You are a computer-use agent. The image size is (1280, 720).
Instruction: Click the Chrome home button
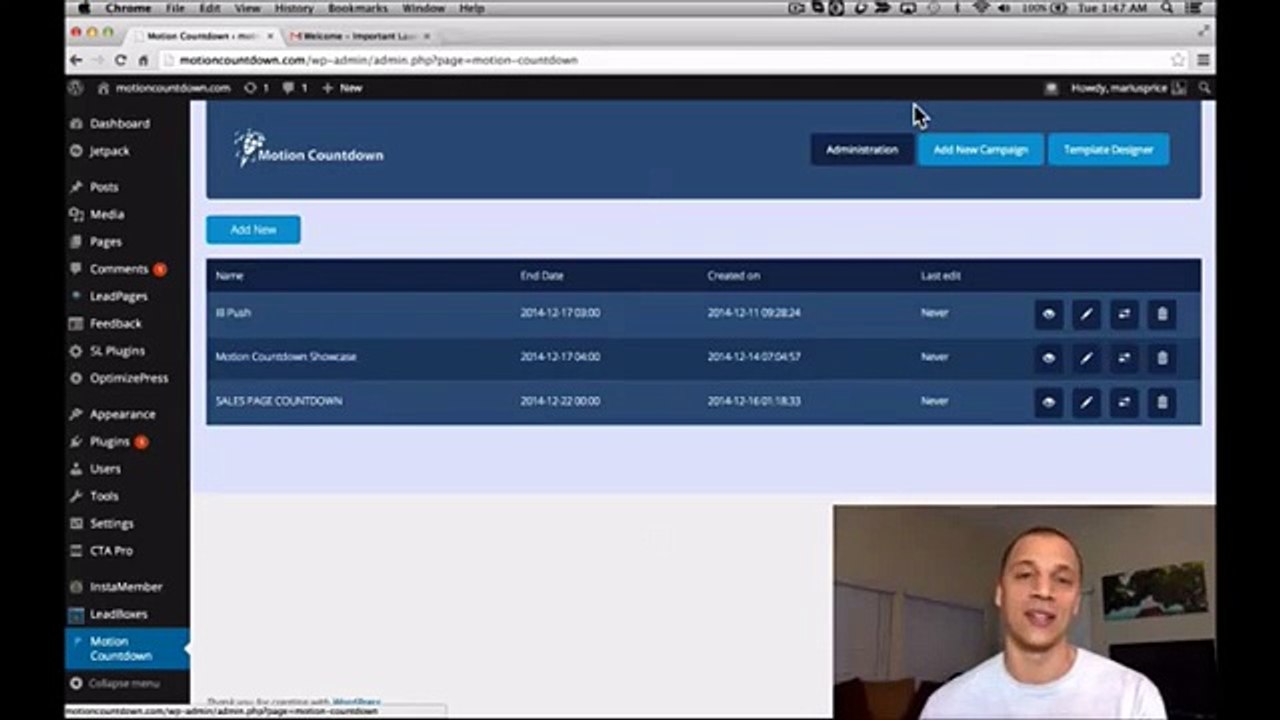[x=143, y=60]
